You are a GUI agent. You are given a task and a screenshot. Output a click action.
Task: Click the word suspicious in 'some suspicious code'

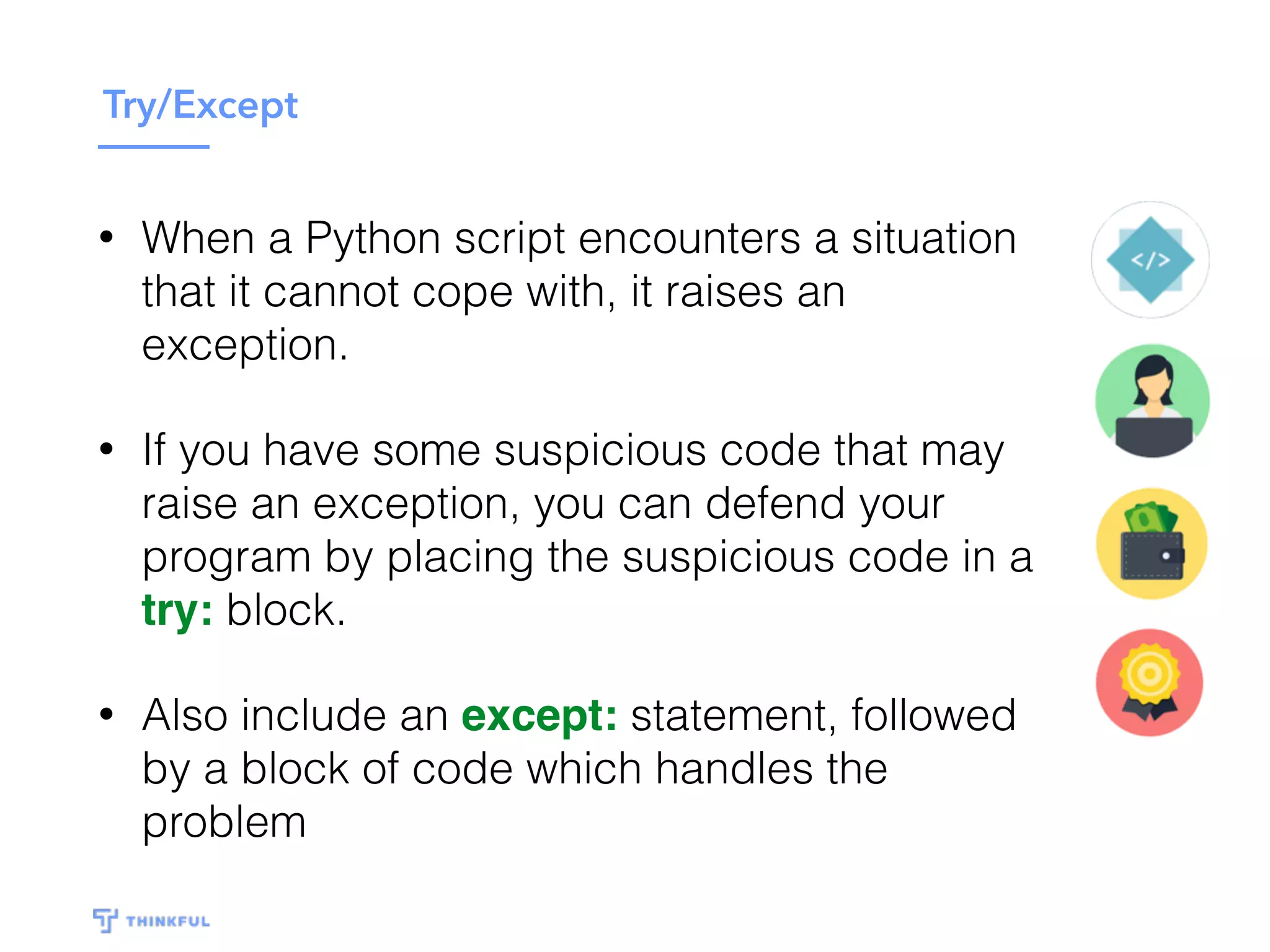click(600, 451)
